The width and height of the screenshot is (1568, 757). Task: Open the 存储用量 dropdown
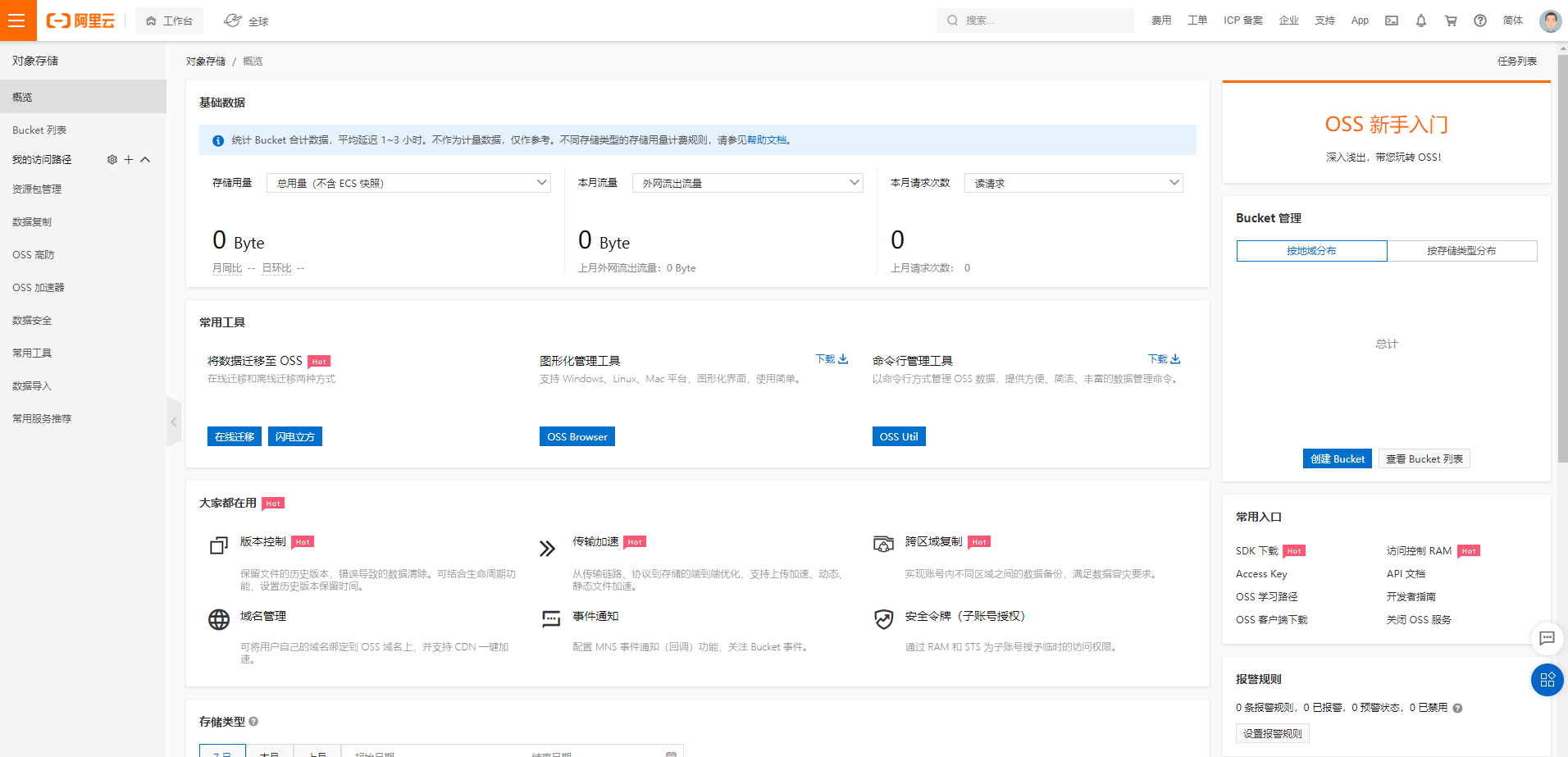click(408, 183)
